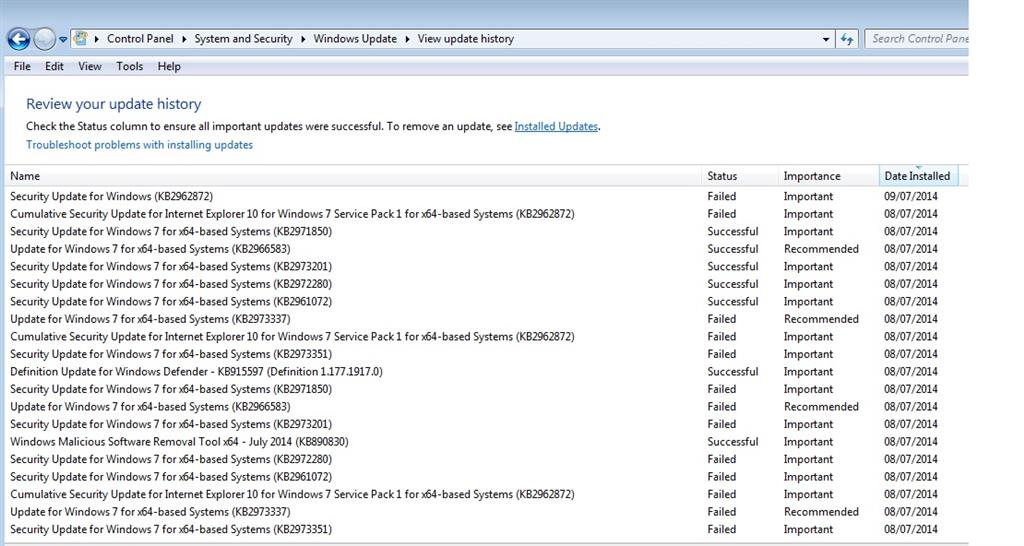Image resolution: width=1024 pixels, height=546 pixels.
Task: Click the 09/07/2014 date cell
Action: (x=910, y=197)
